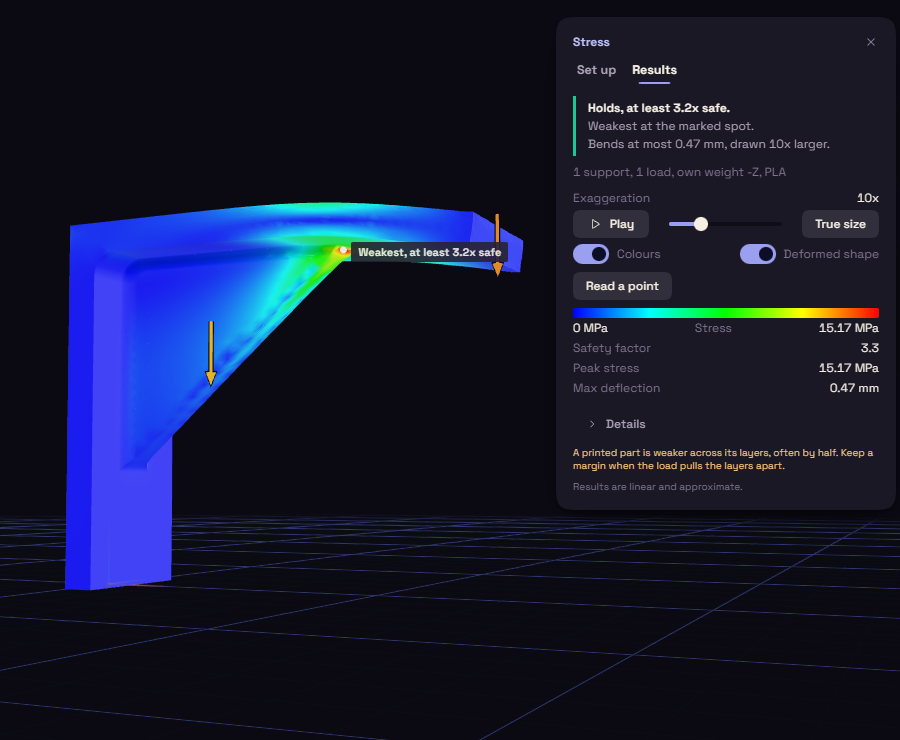Click the Exaggeration 10x value
900x740 pixels.
868,198
